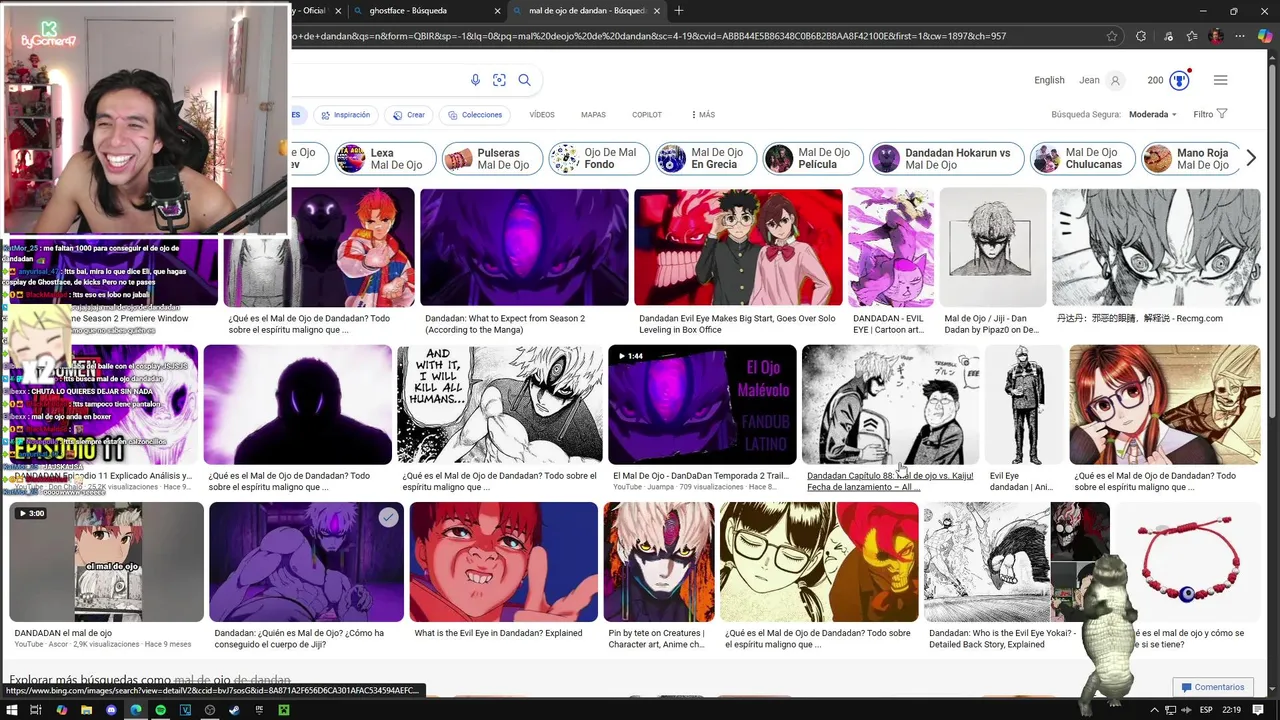Open visual search camera icon

(x=499, y=80)
